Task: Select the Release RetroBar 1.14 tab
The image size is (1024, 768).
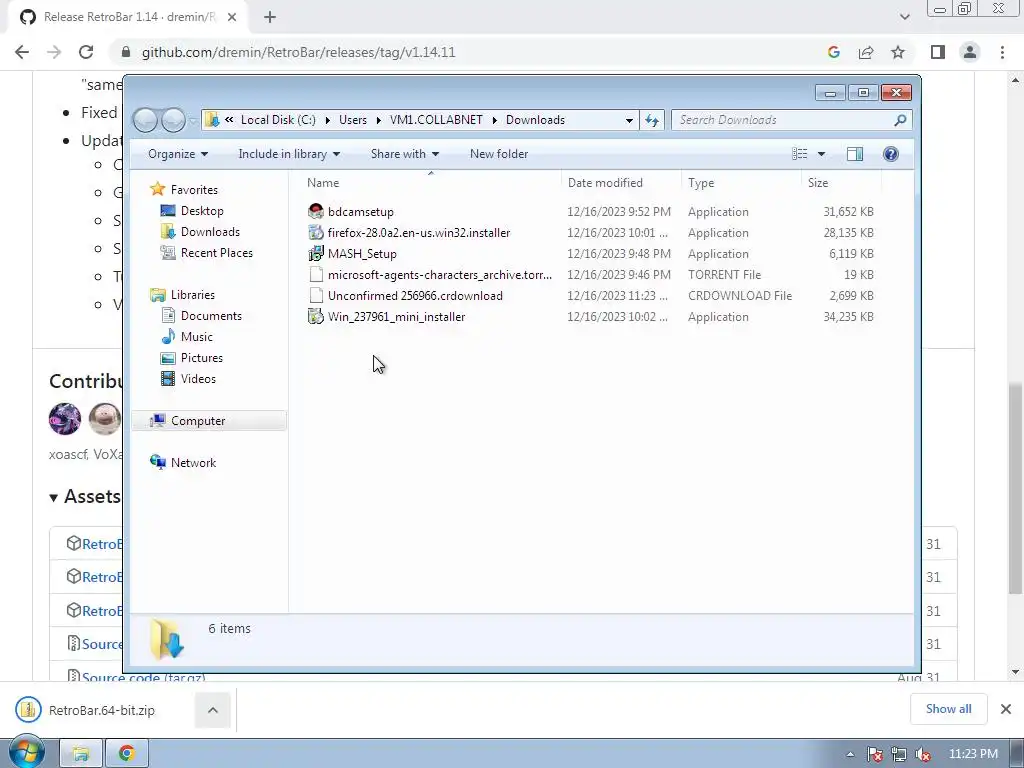Action: (127, 17)
